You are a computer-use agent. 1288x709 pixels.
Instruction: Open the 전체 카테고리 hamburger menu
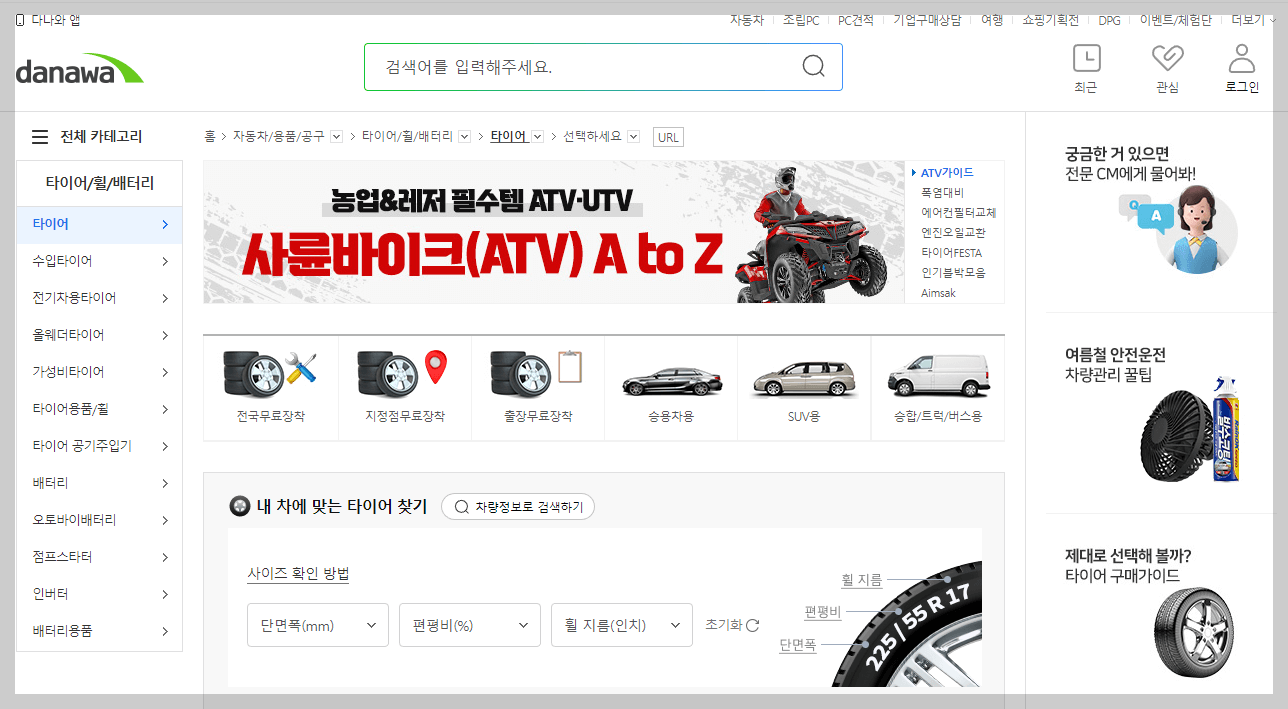tap(39, 136)
